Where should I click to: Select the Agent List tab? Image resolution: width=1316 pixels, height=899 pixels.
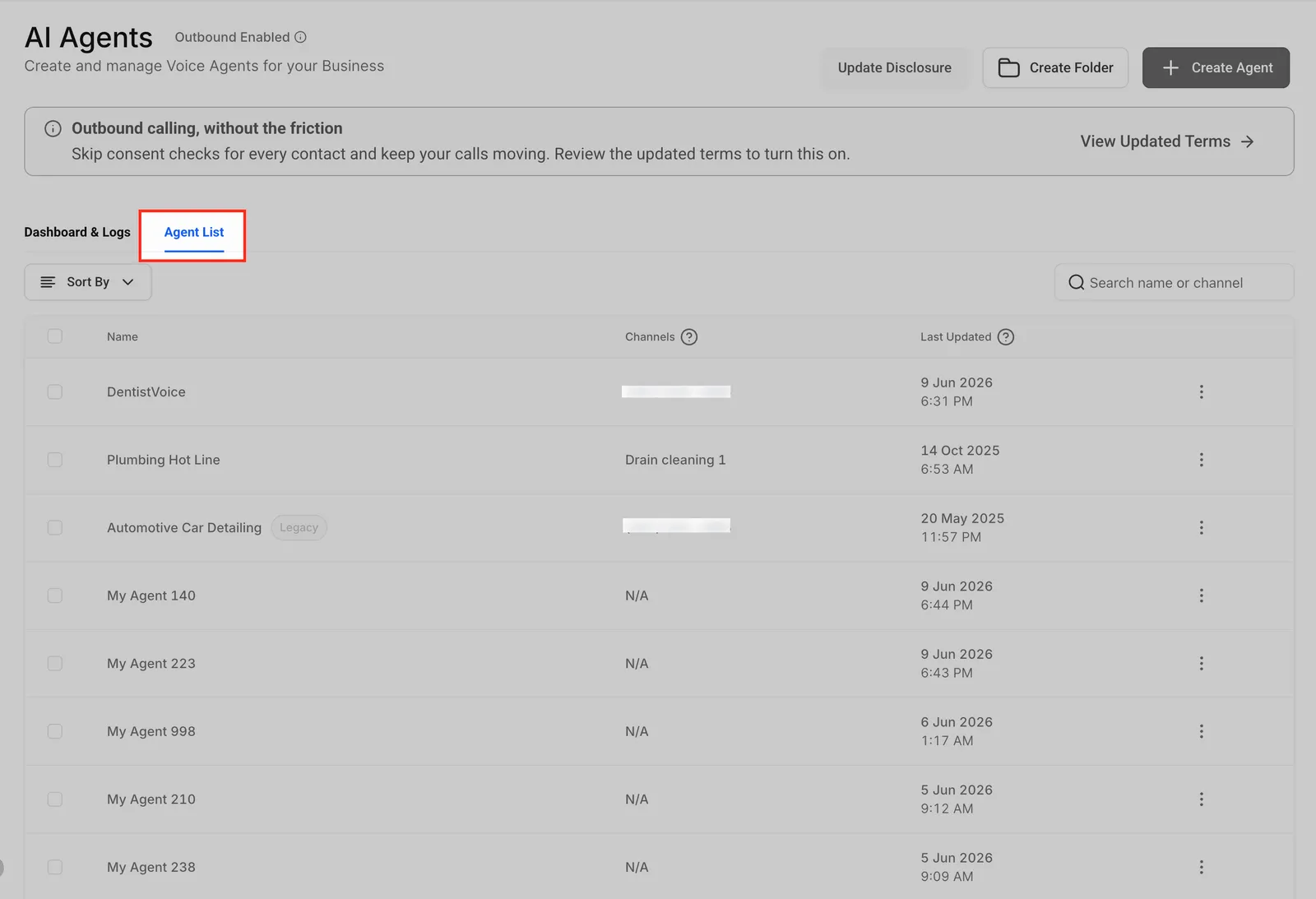194,233
